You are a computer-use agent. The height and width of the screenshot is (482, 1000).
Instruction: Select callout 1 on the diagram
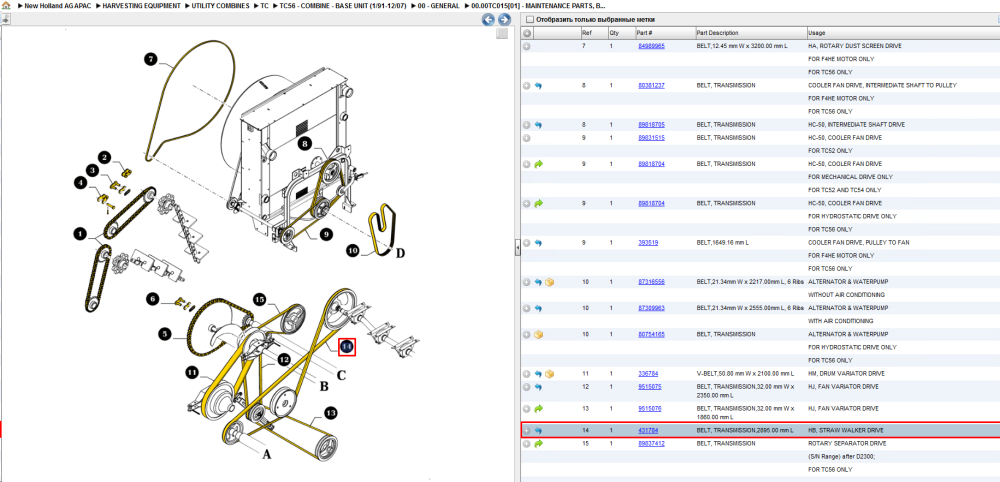tap(80, 235)
